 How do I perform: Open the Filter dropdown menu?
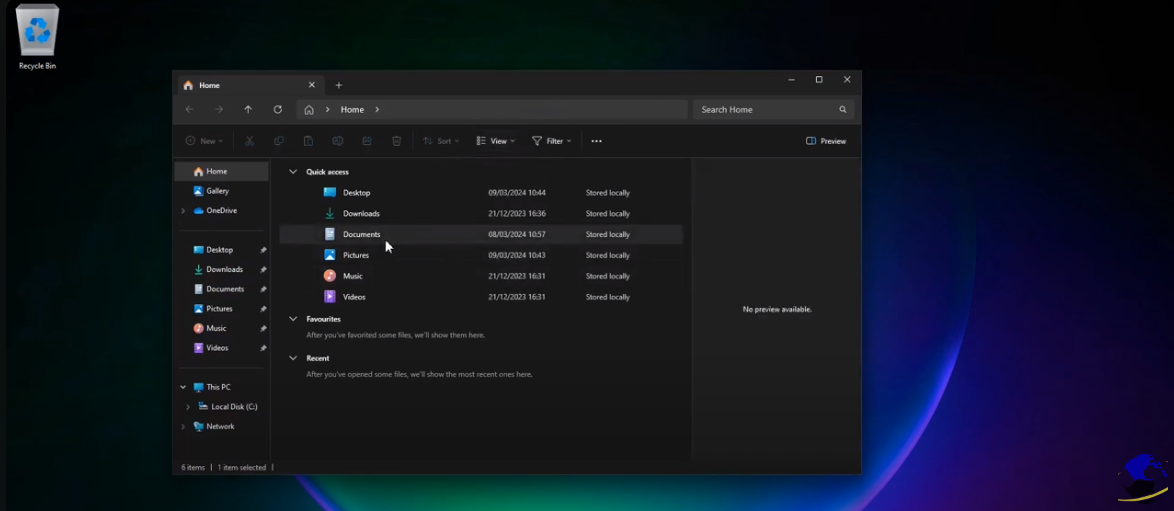point(552,141)
